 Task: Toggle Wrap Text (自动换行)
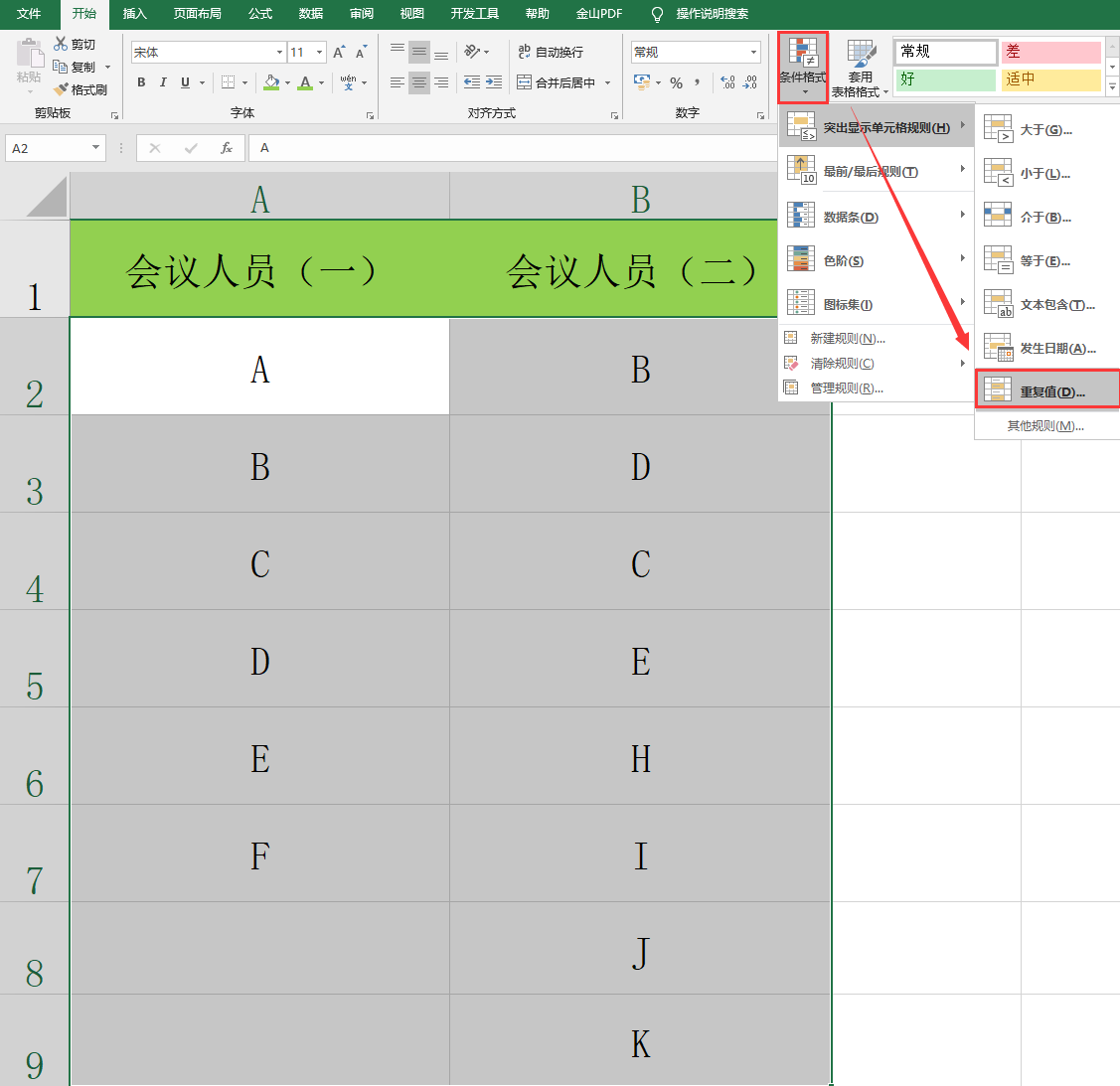[551, 52]
